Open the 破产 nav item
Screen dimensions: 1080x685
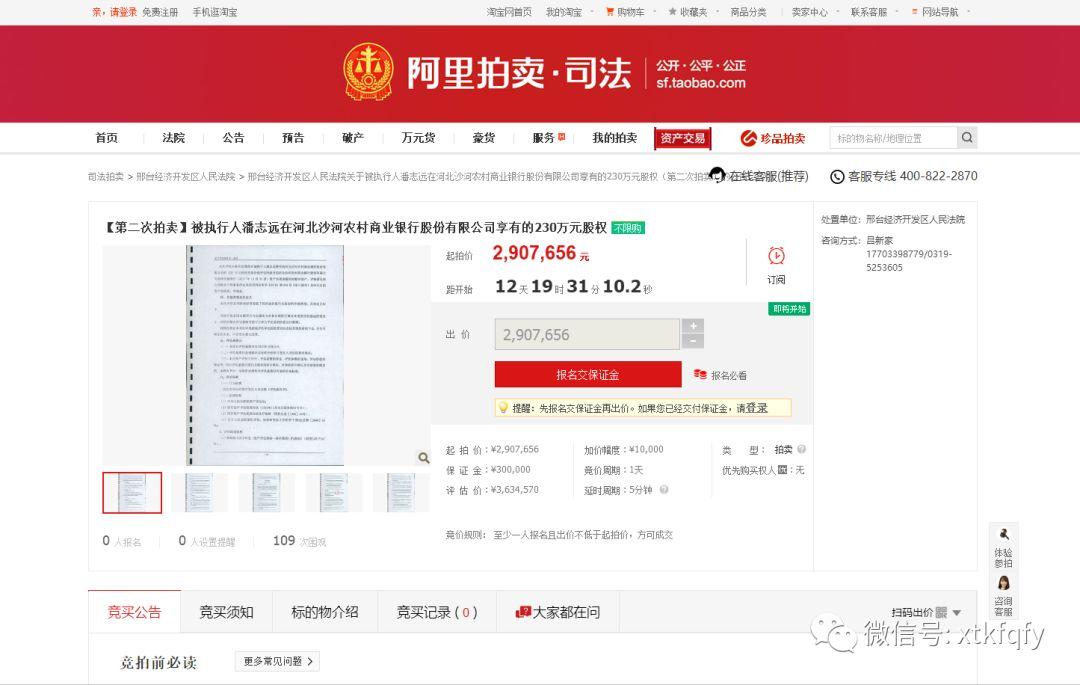click(353, 138)
